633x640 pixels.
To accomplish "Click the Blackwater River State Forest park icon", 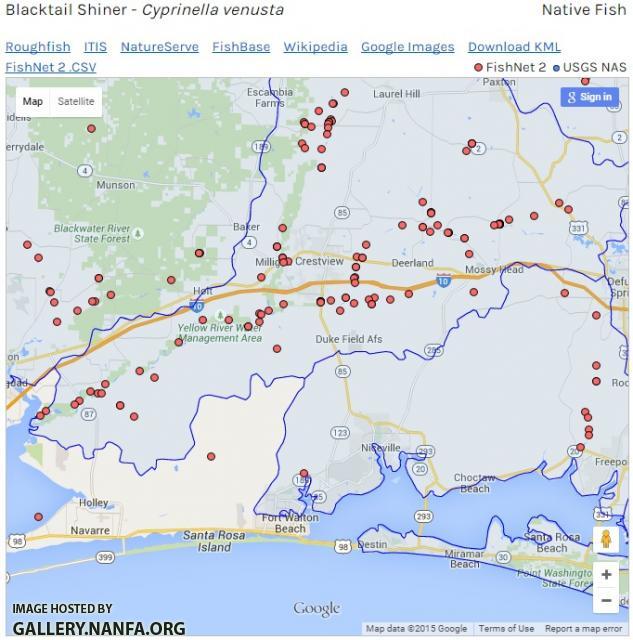I will coord(138,233).
